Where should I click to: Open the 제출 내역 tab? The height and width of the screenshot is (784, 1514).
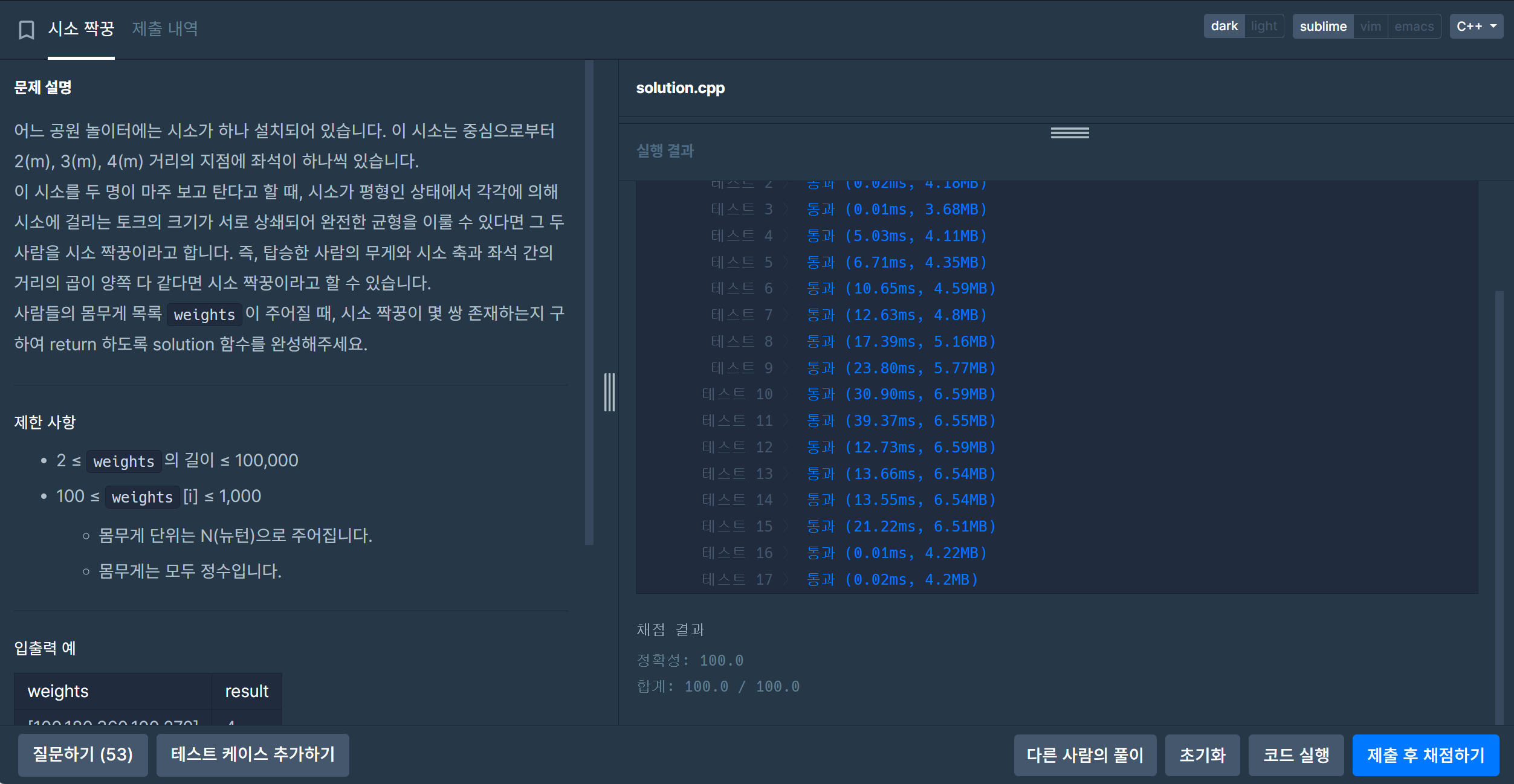pyautogui.click(x=165, y=28)
